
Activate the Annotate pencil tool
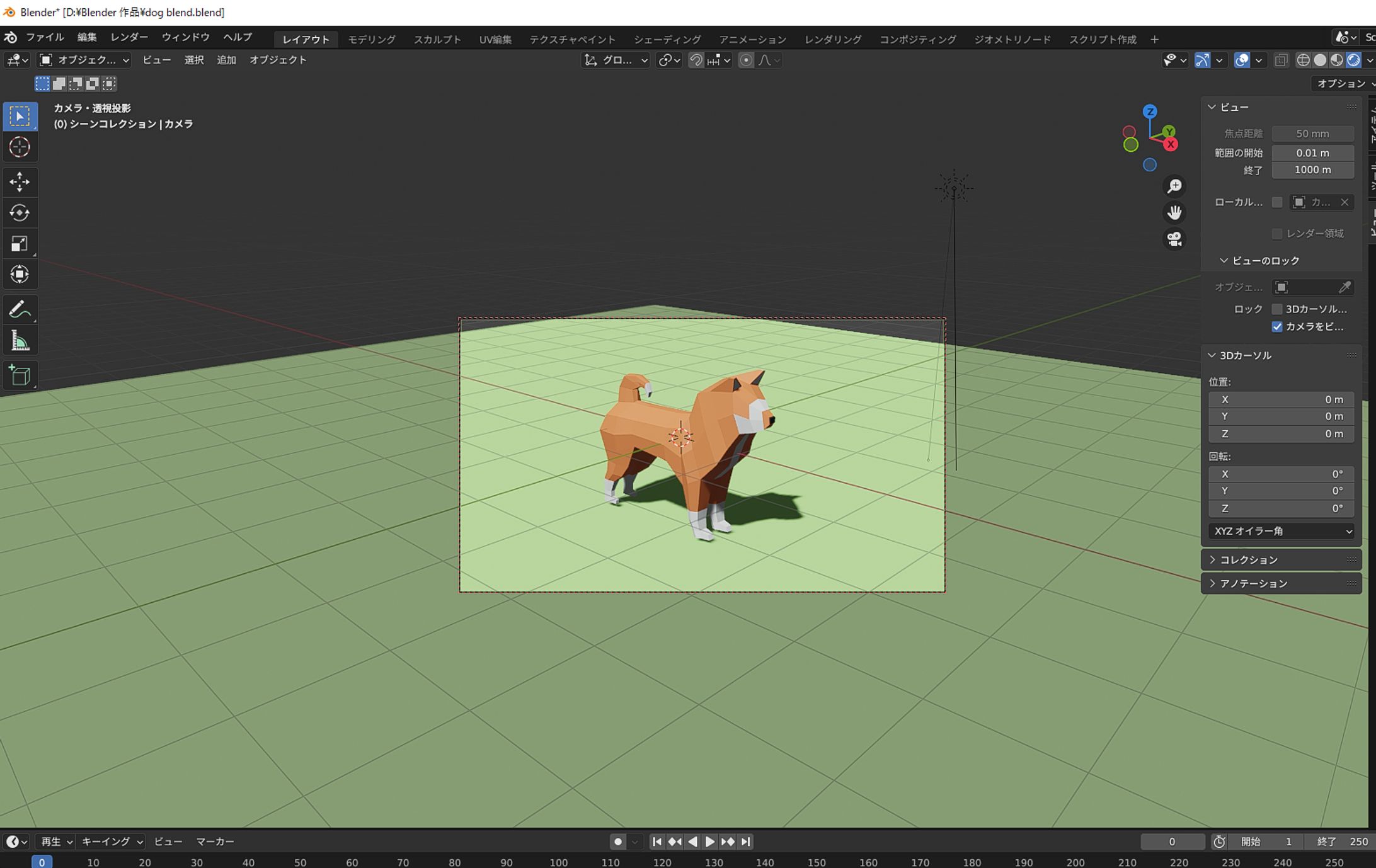click(20, 310)
